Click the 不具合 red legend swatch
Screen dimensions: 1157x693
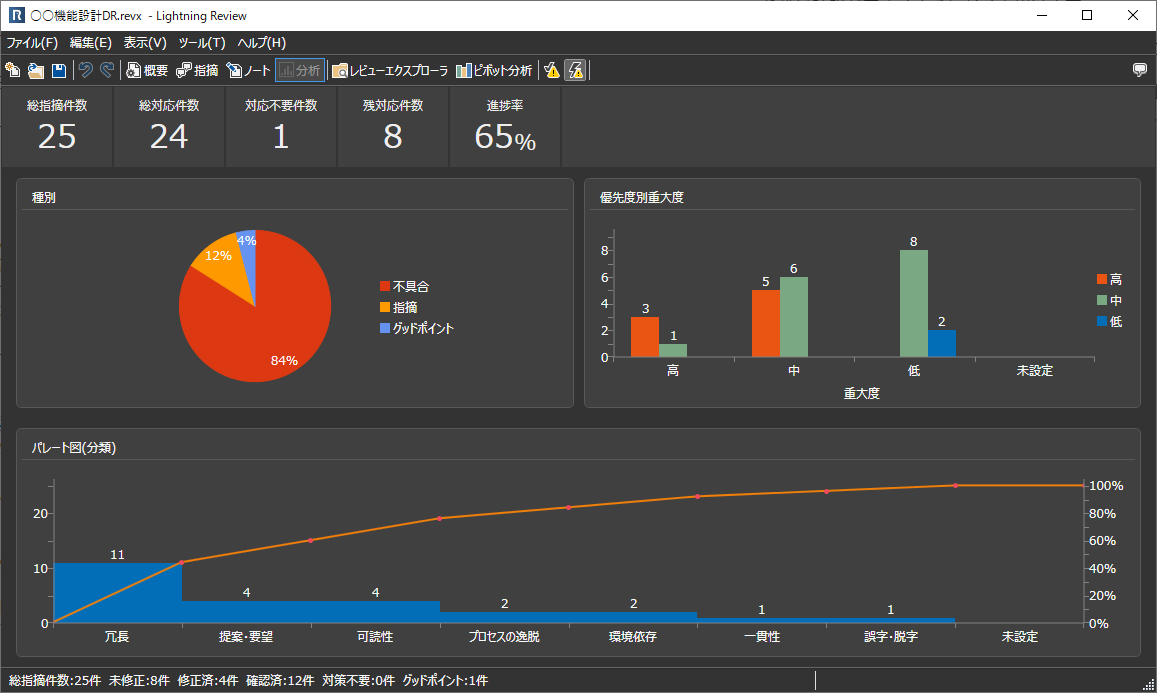[x=384, y=286]
